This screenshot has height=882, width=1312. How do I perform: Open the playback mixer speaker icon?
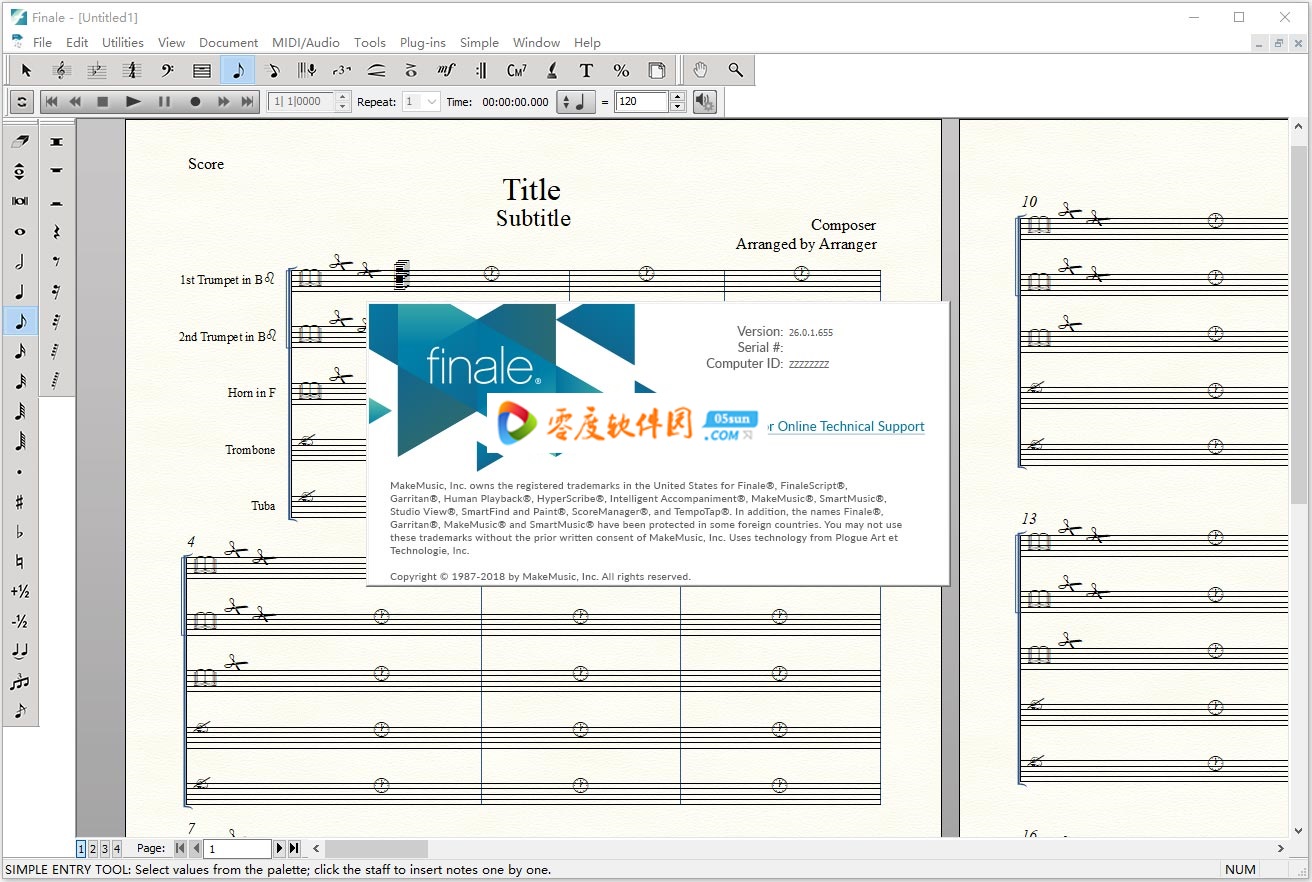pyautogui.click(x=705, y=102)
